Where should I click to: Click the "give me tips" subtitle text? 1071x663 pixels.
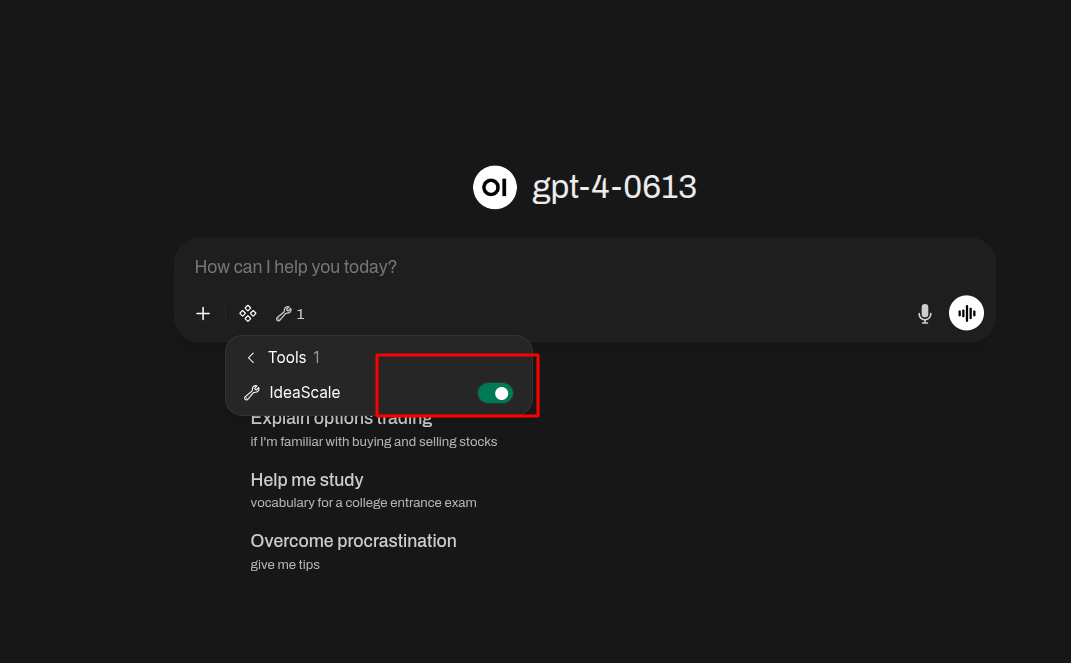[x=285, y=565]
